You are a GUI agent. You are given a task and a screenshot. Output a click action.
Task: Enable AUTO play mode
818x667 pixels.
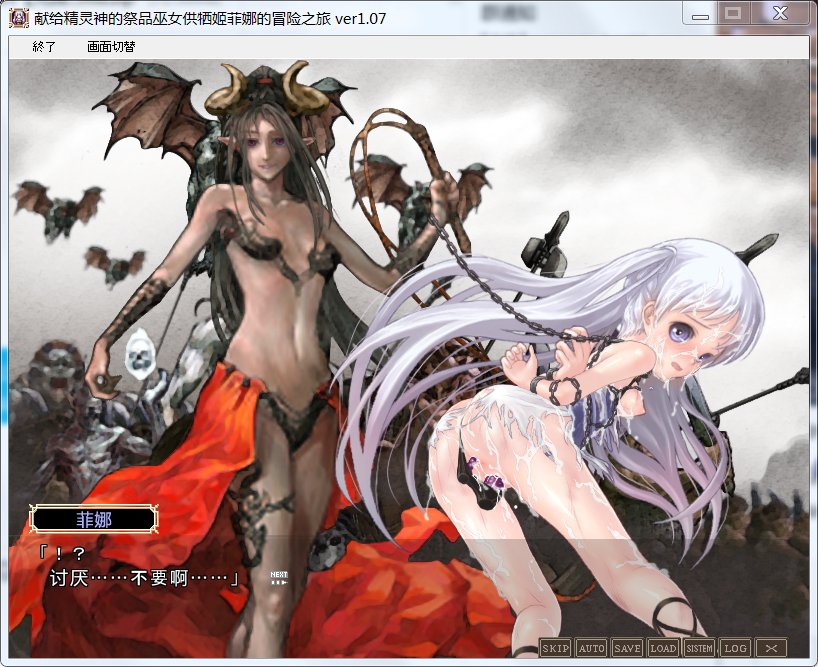point(591,648)
